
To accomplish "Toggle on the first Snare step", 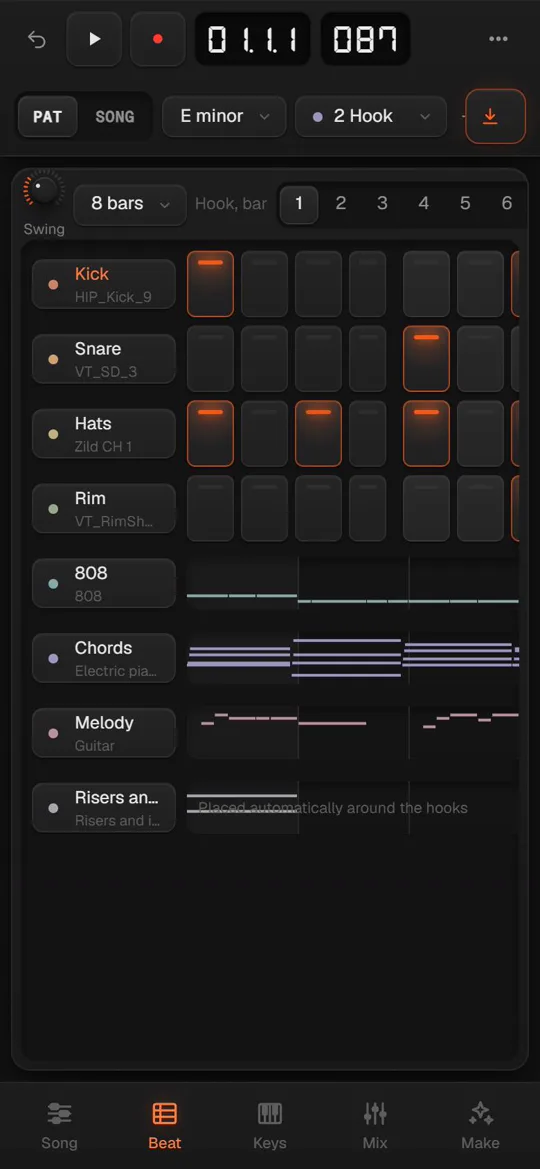I will [210, 359].
